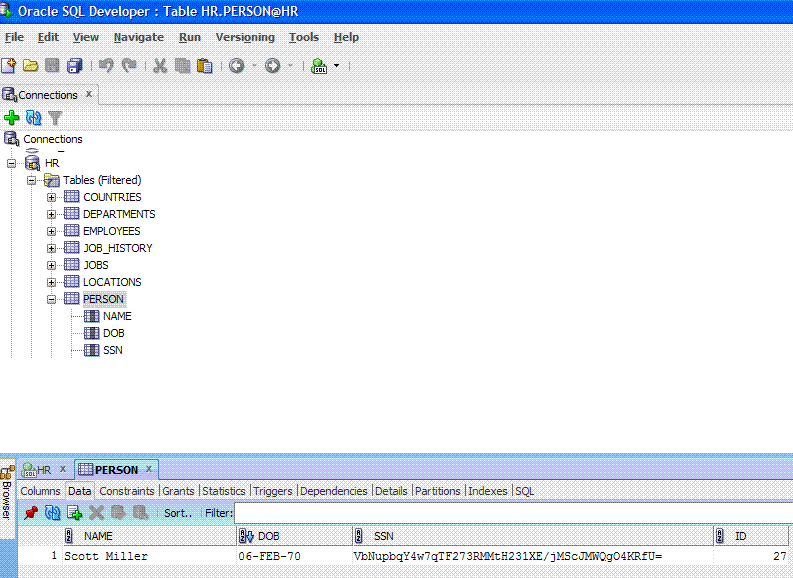Open the dropdown beside Forward arrow

290,66
